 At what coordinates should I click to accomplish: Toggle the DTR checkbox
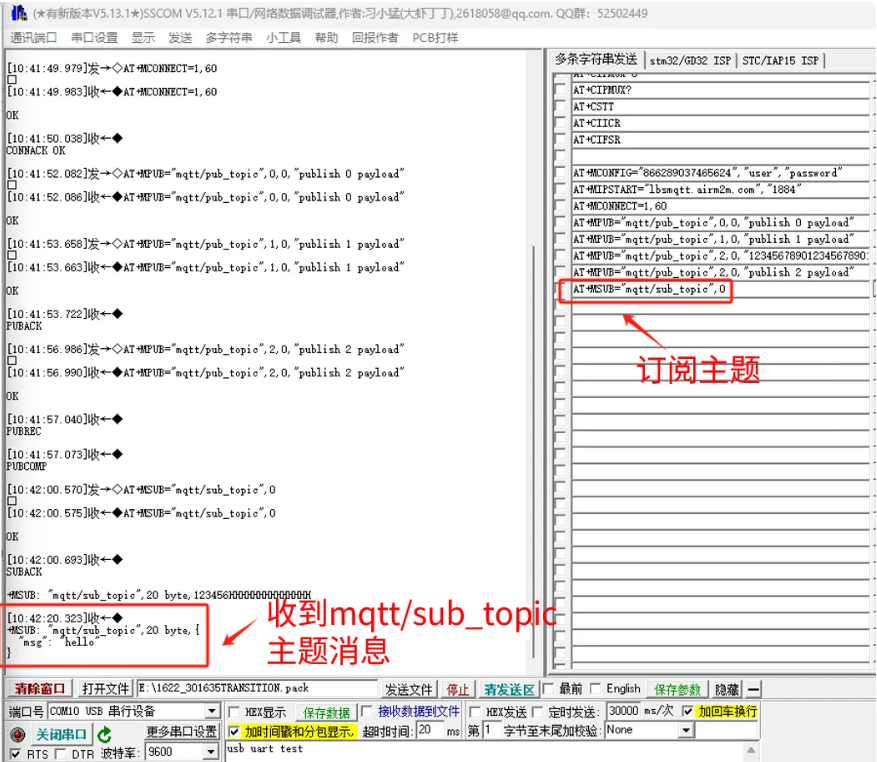tap(60, 754)
